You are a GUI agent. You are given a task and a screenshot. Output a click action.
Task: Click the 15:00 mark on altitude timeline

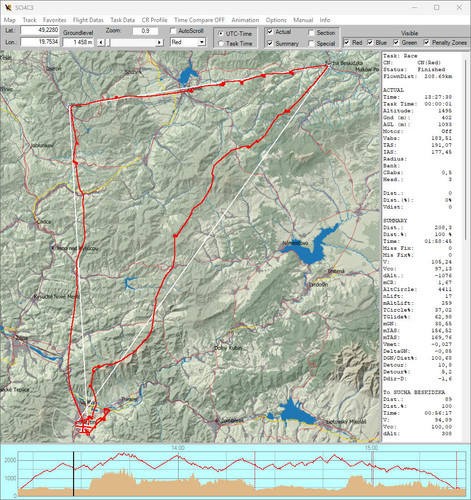point(371,448)
